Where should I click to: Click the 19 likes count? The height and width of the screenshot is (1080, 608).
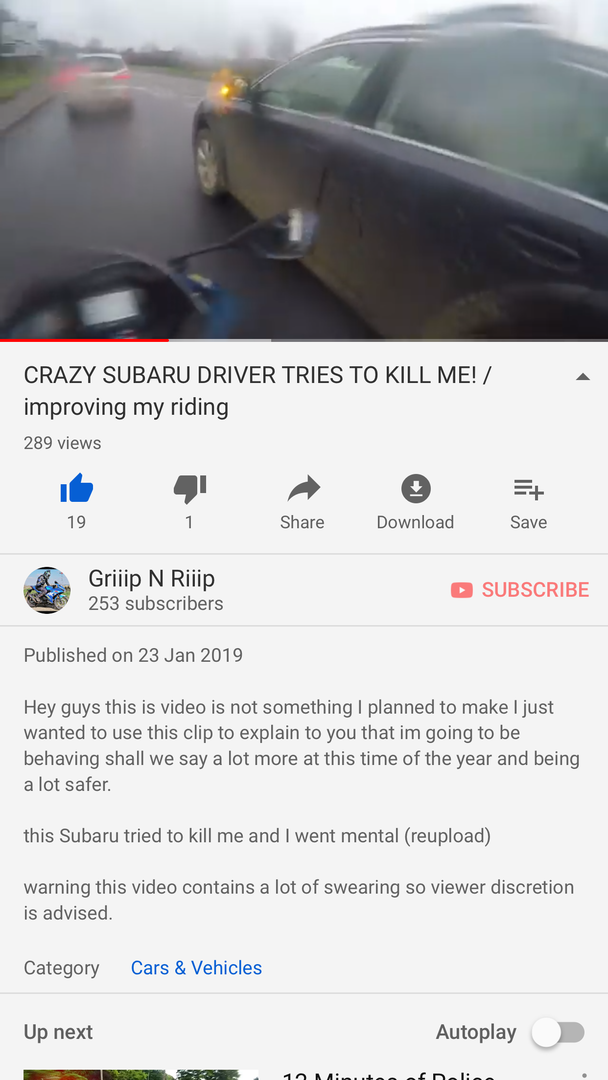76,522
